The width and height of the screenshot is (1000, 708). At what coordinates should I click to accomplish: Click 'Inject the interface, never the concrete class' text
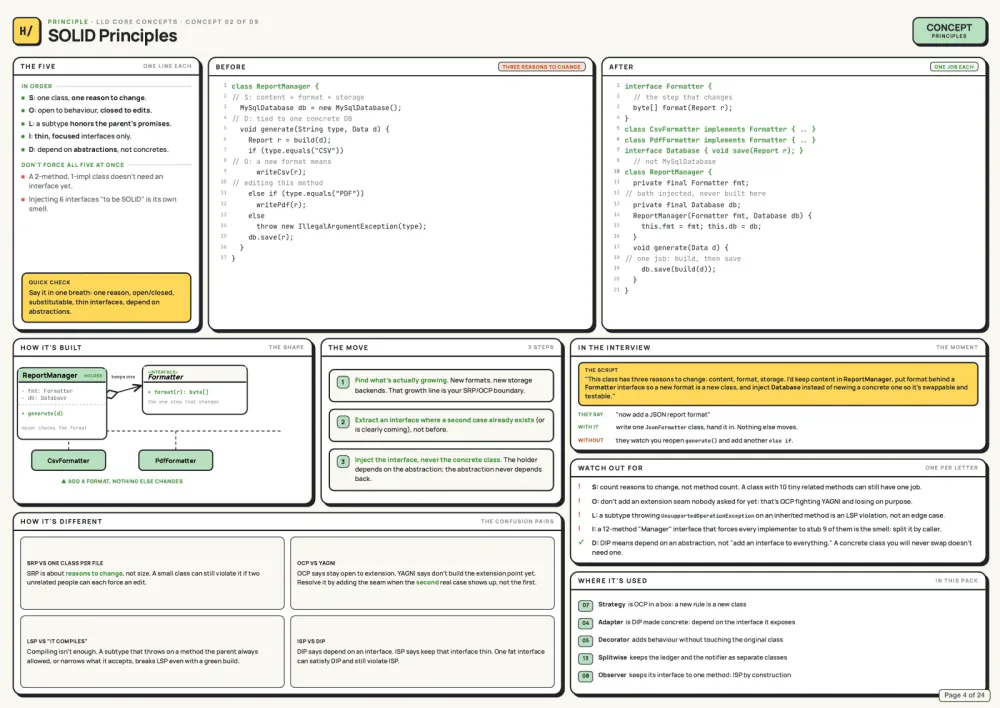[427, 459]
